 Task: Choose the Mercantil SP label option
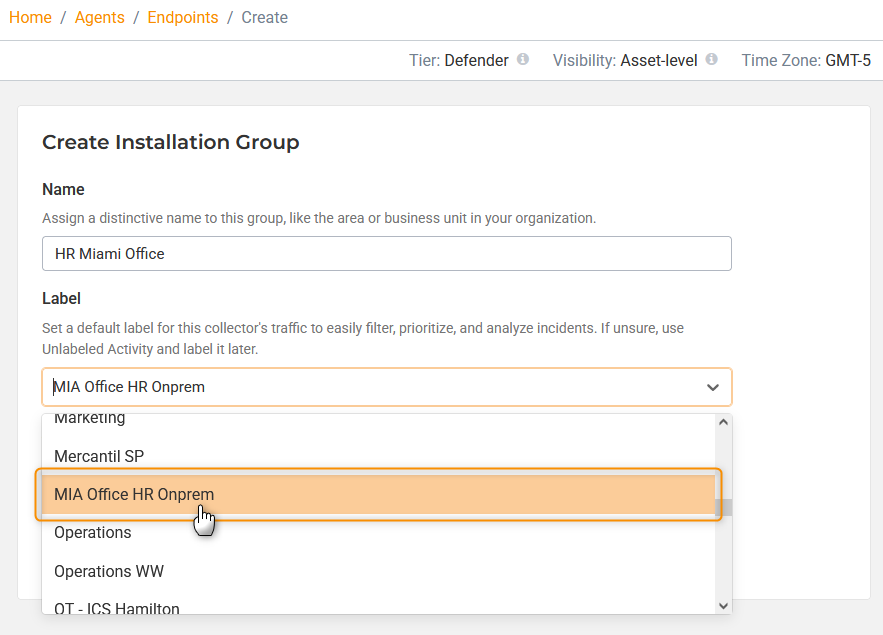pos(99,456)
